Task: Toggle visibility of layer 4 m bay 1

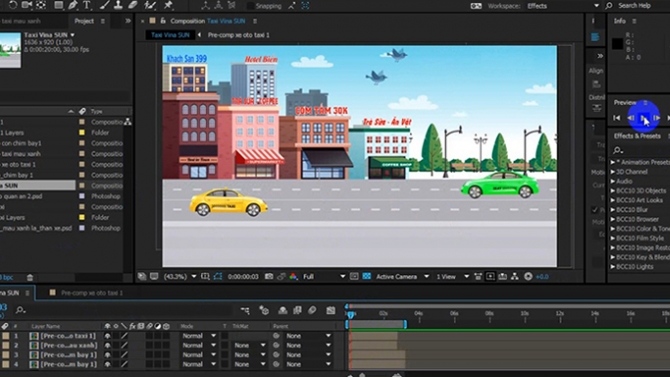Action: 107,364
